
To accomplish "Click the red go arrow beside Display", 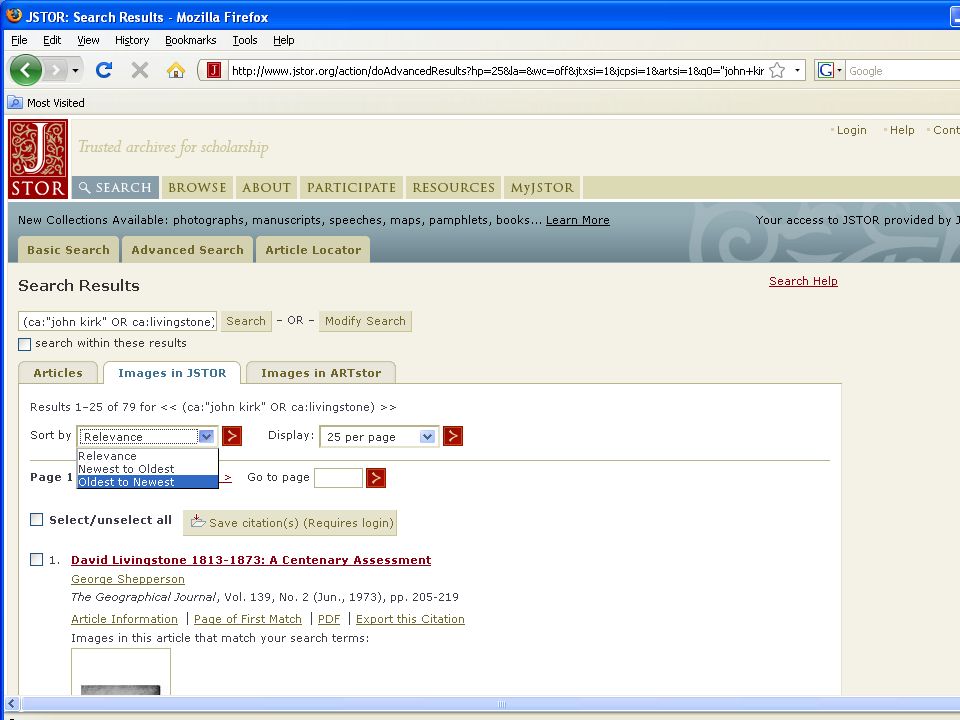I will pyautogui.click(x=452, y=436).
